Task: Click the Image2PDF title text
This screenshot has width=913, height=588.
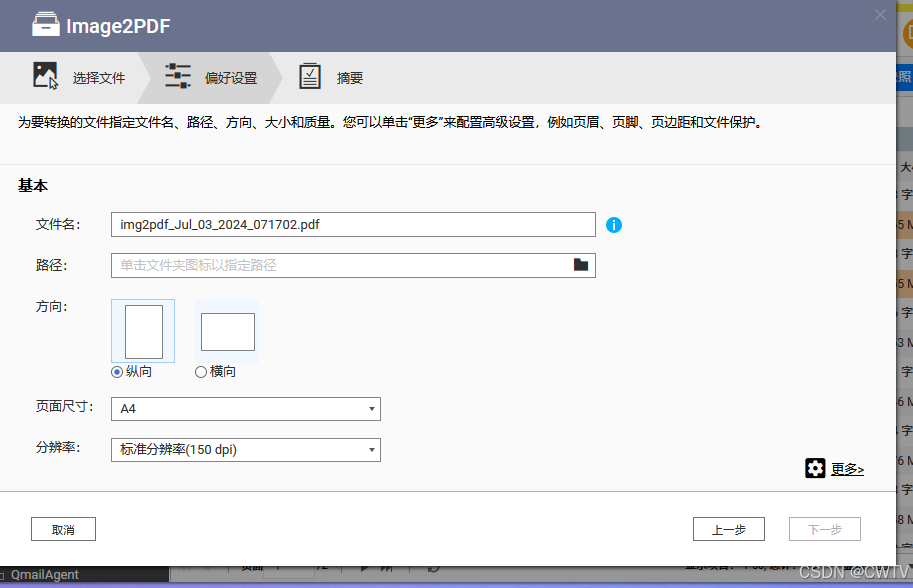Action: [x=118, y=26]
